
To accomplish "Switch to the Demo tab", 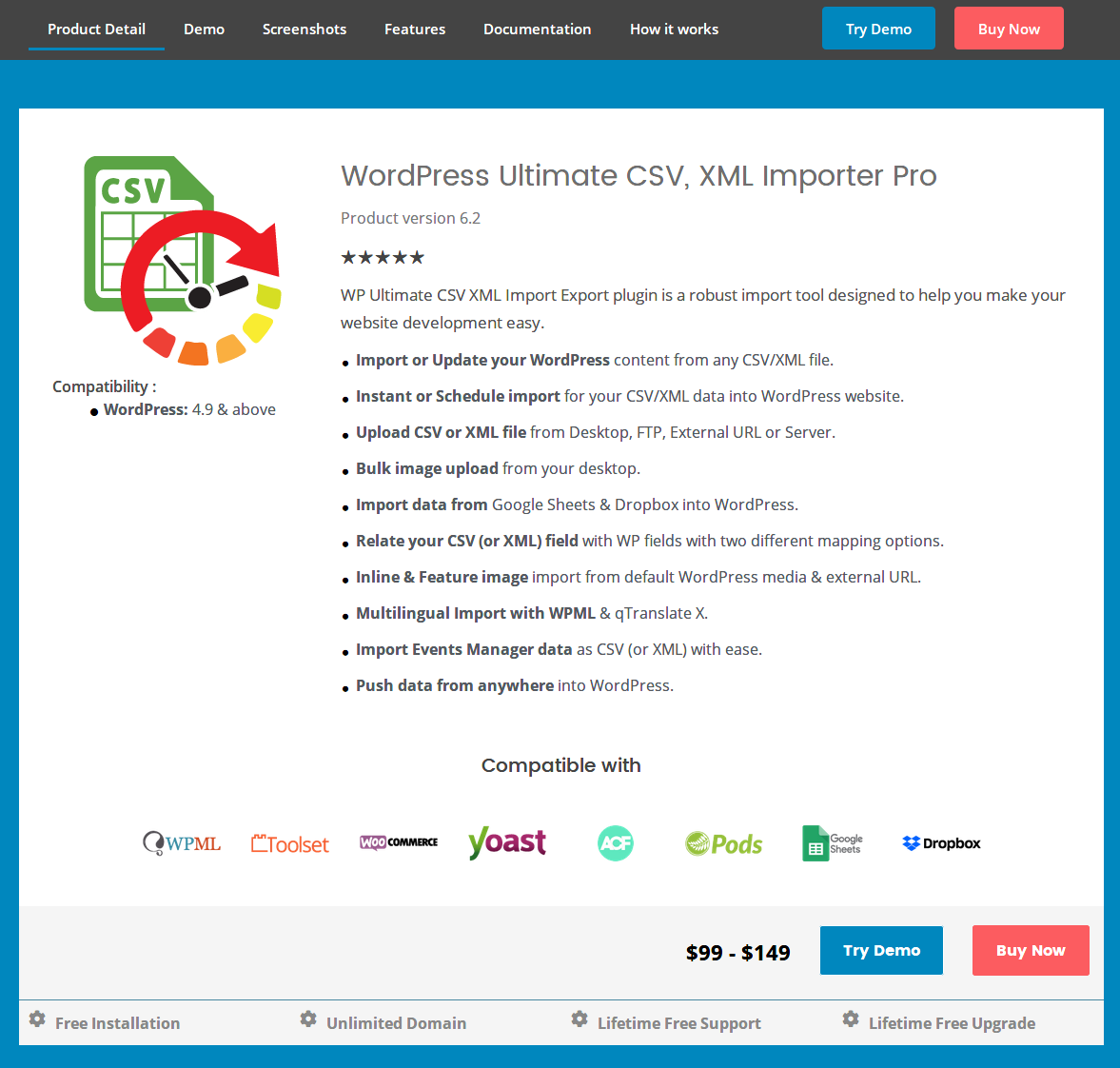I will tap(204, 30).
